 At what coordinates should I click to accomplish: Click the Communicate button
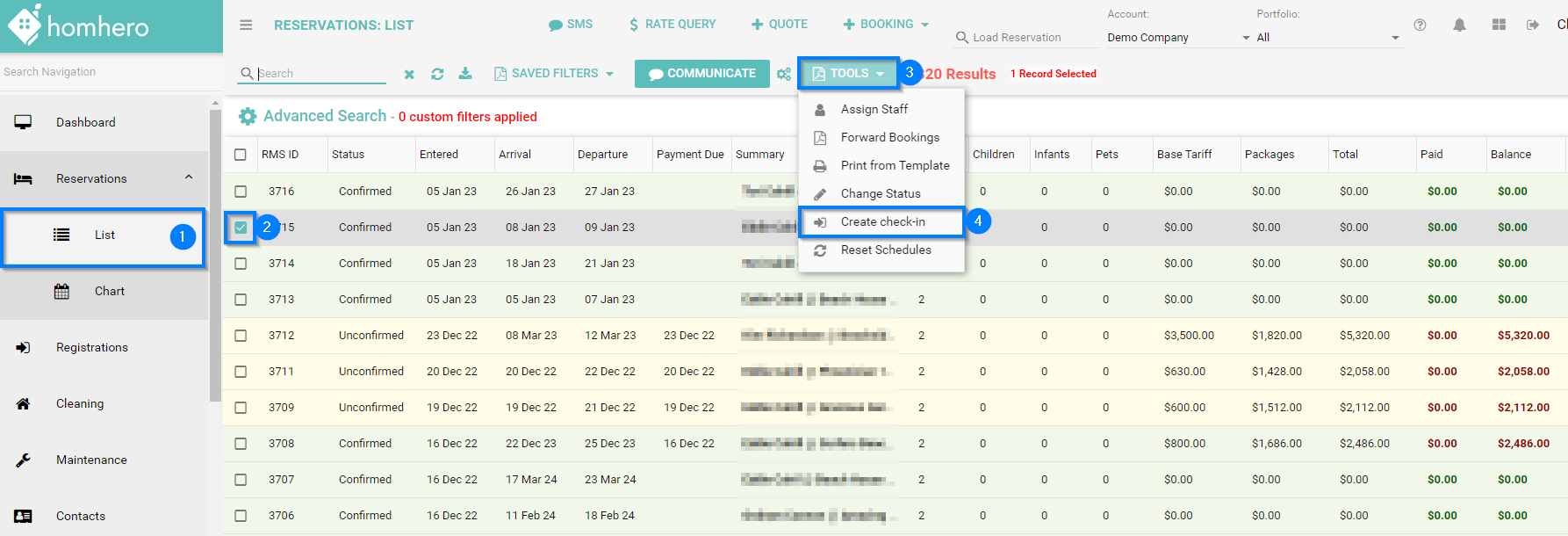(702, 74)
